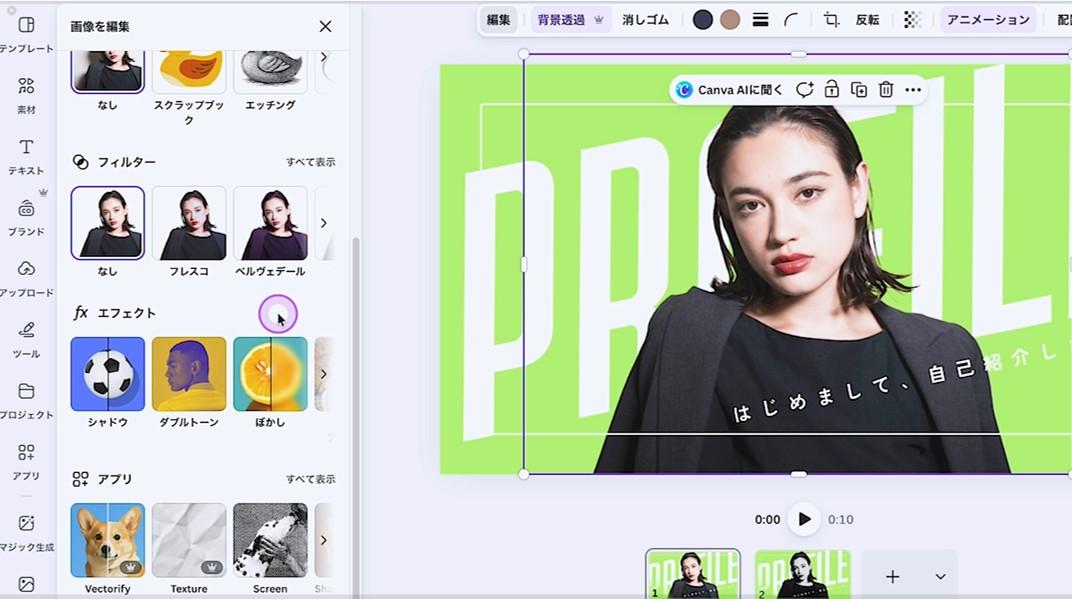1072x599 pixels.
Task: Click the 背景透過 button
Action: (x=570, y=20)
